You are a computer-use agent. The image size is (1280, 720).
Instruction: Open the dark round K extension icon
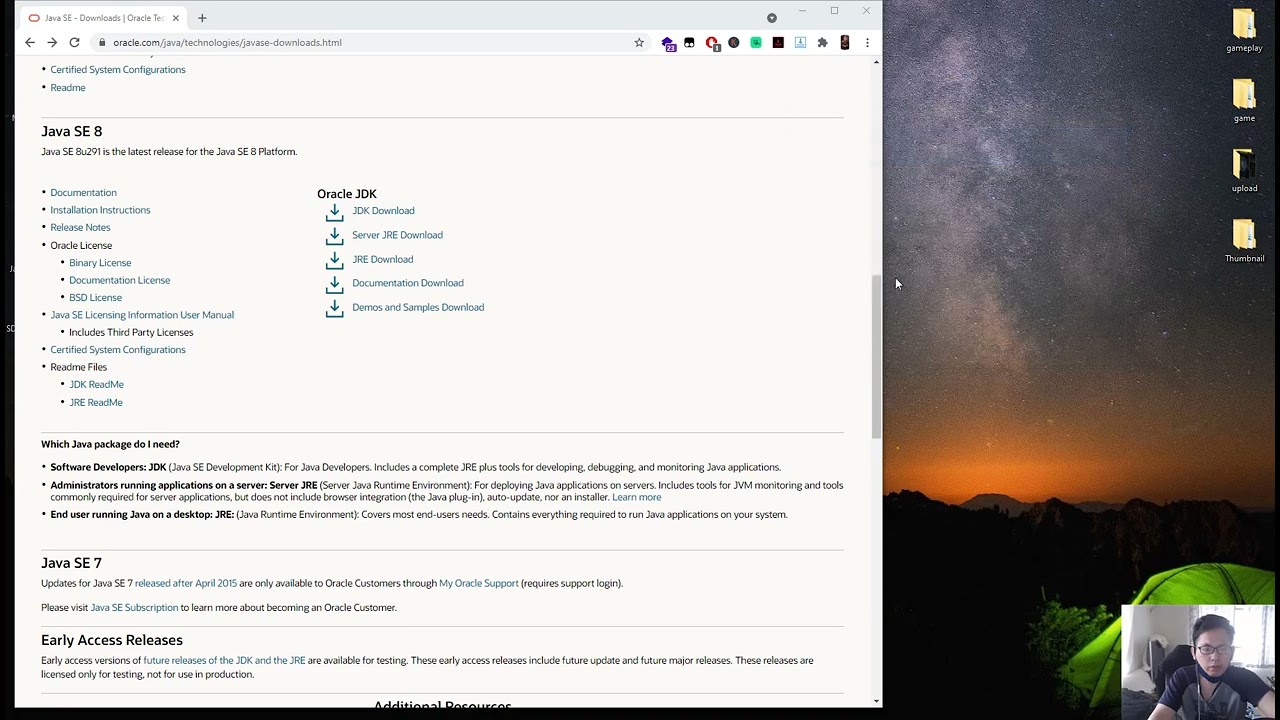(x=734, y=42)
